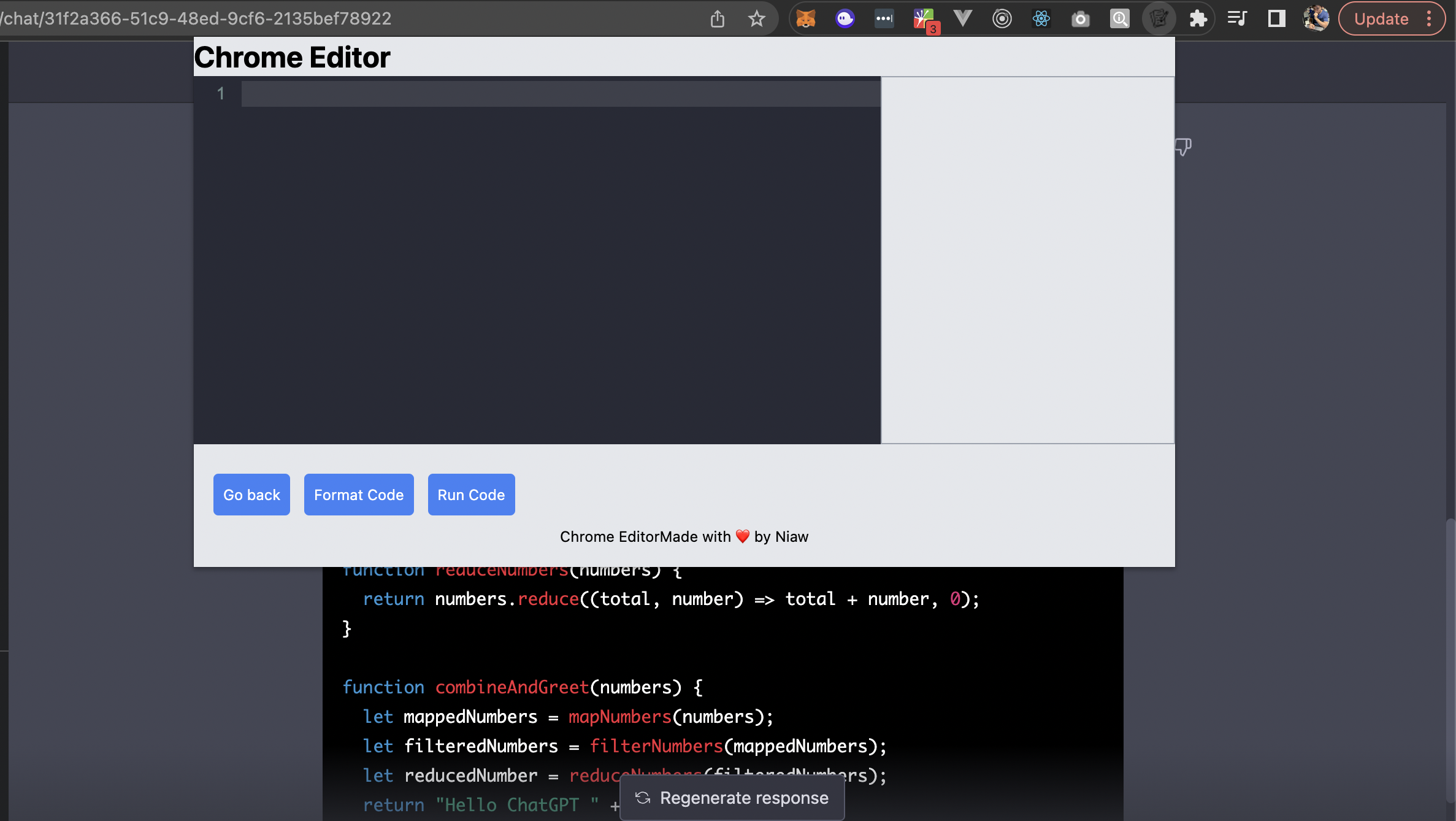Image resolution: width=1456 pixels, height=821 pixels.
Task: Toggle the active Chrome Editor extension icon
Action: coord(1159,18)
